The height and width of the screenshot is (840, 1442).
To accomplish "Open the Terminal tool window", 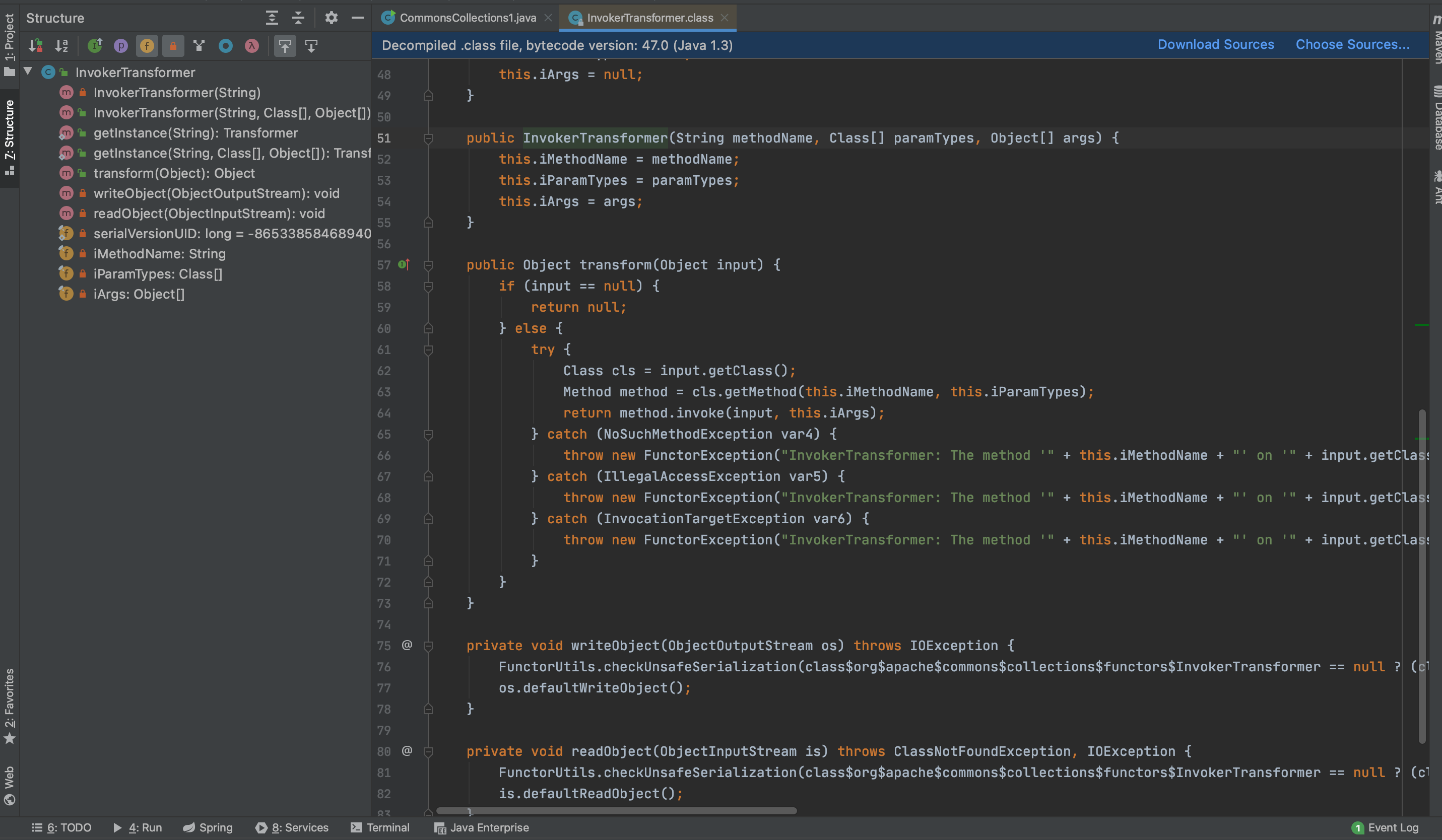I will pos(380,827).
